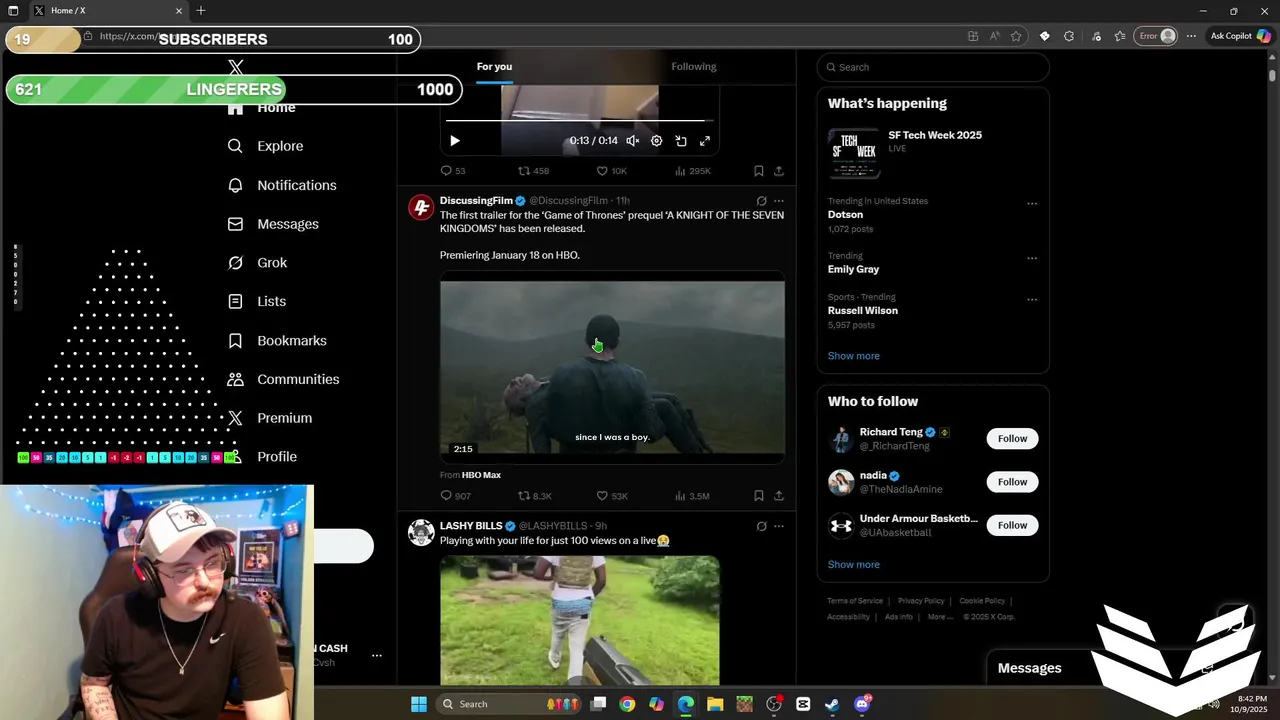1280x720 pixels.
Task: Reply to top post with 53 comments
Action: click(x=453, y=171)
